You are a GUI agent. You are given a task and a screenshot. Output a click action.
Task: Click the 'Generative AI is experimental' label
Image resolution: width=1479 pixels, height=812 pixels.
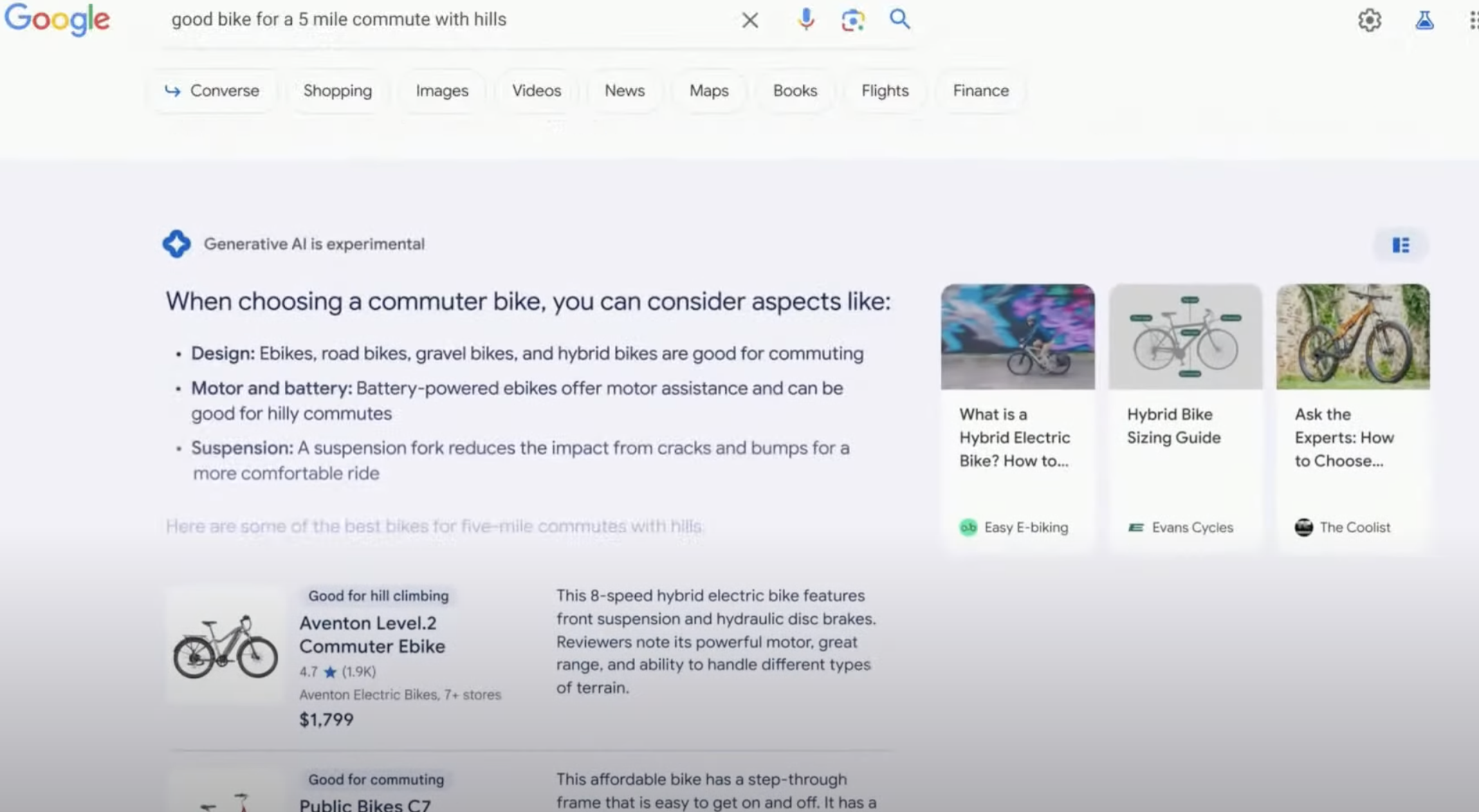[314, 244]
